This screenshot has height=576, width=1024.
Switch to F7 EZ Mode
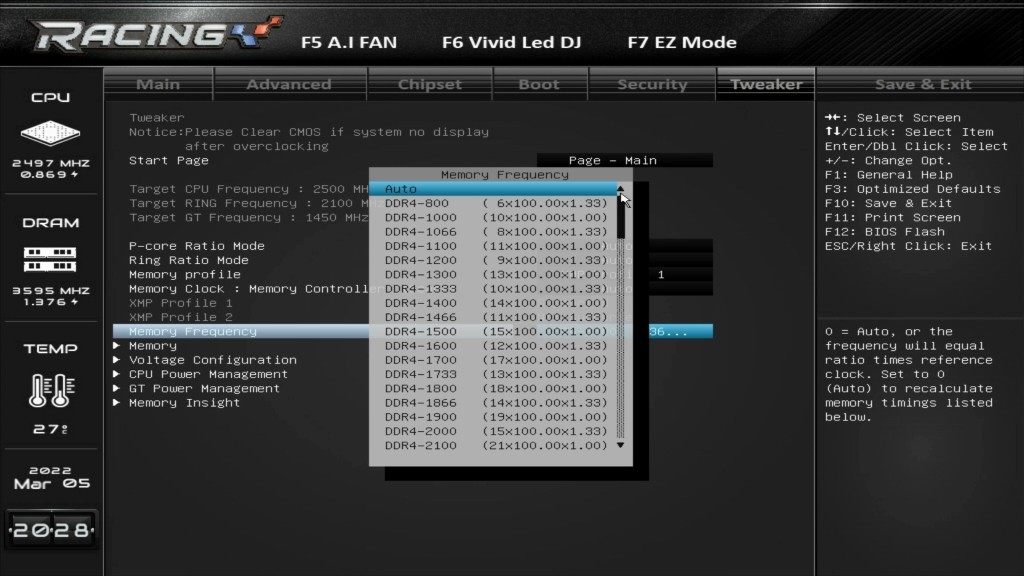pos(681,43)
